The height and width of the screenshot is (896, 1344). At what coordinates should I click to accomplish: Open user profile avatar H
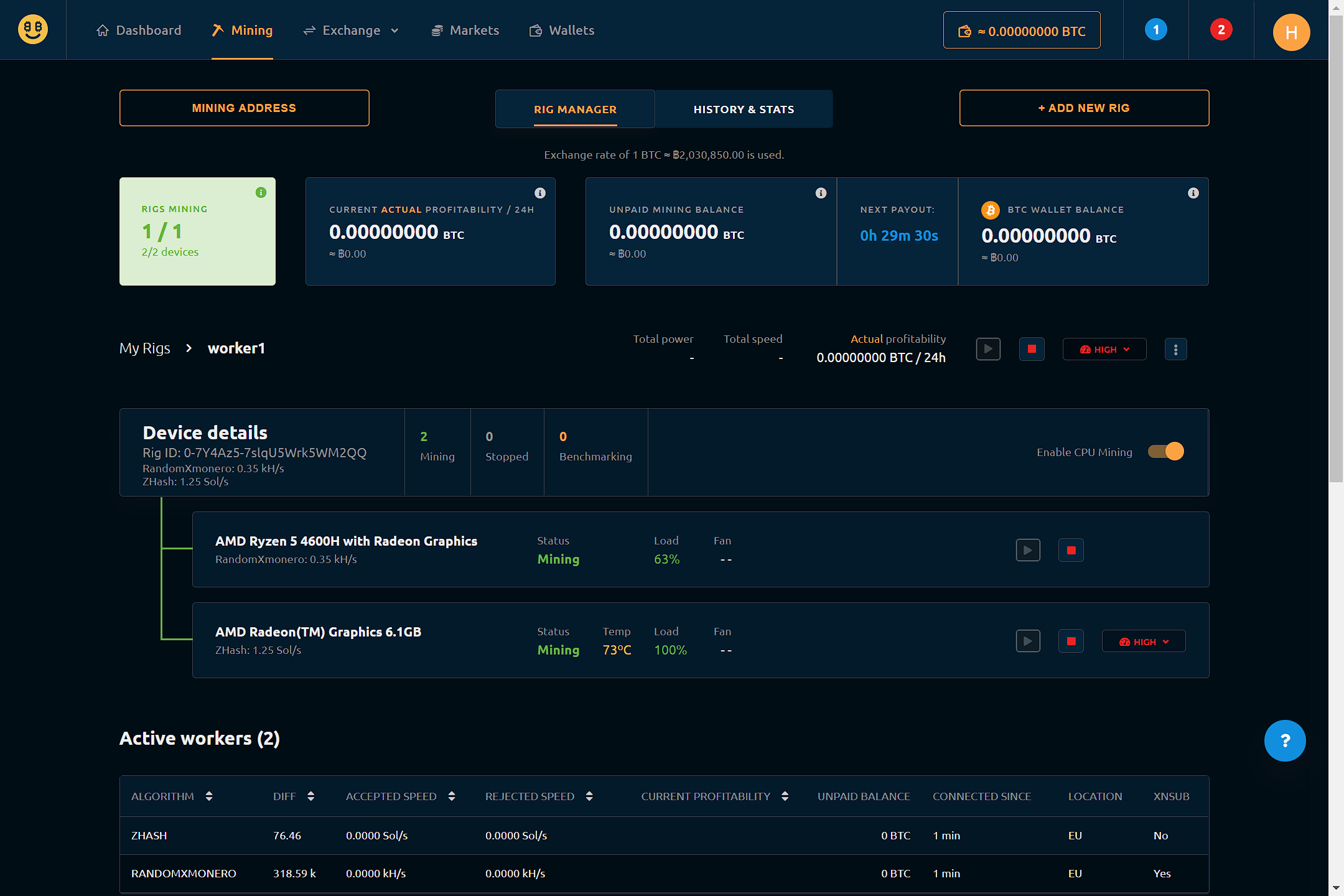click(1291, 32)
